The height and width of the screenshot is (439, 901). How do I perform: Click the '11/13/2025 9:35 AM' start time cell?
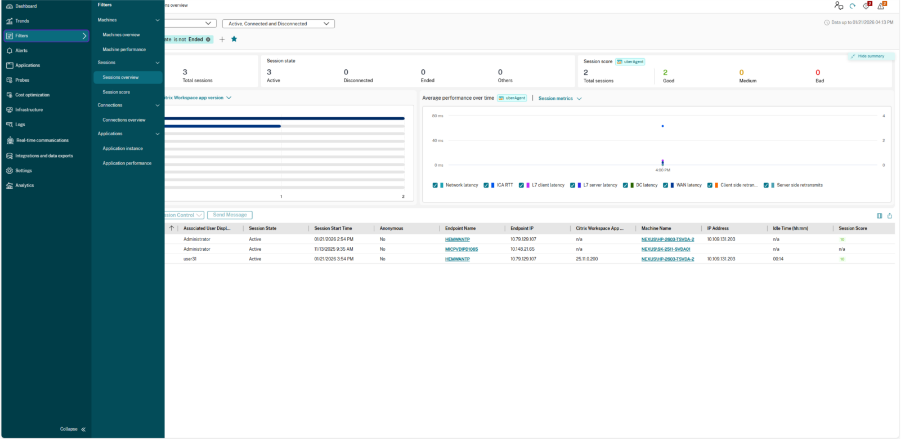click(334, 249)
